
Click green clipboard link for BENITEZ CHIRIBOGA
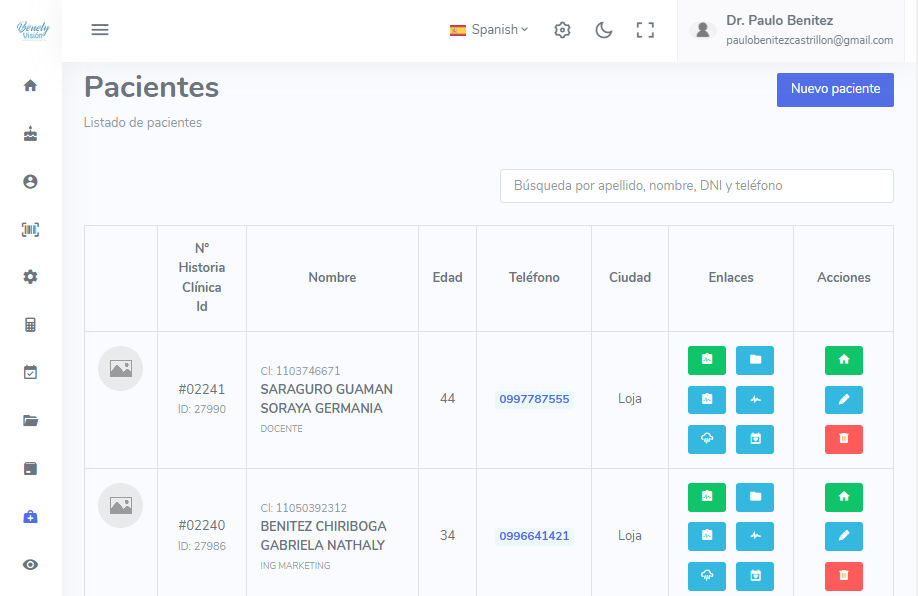click(x=707, y=497)
